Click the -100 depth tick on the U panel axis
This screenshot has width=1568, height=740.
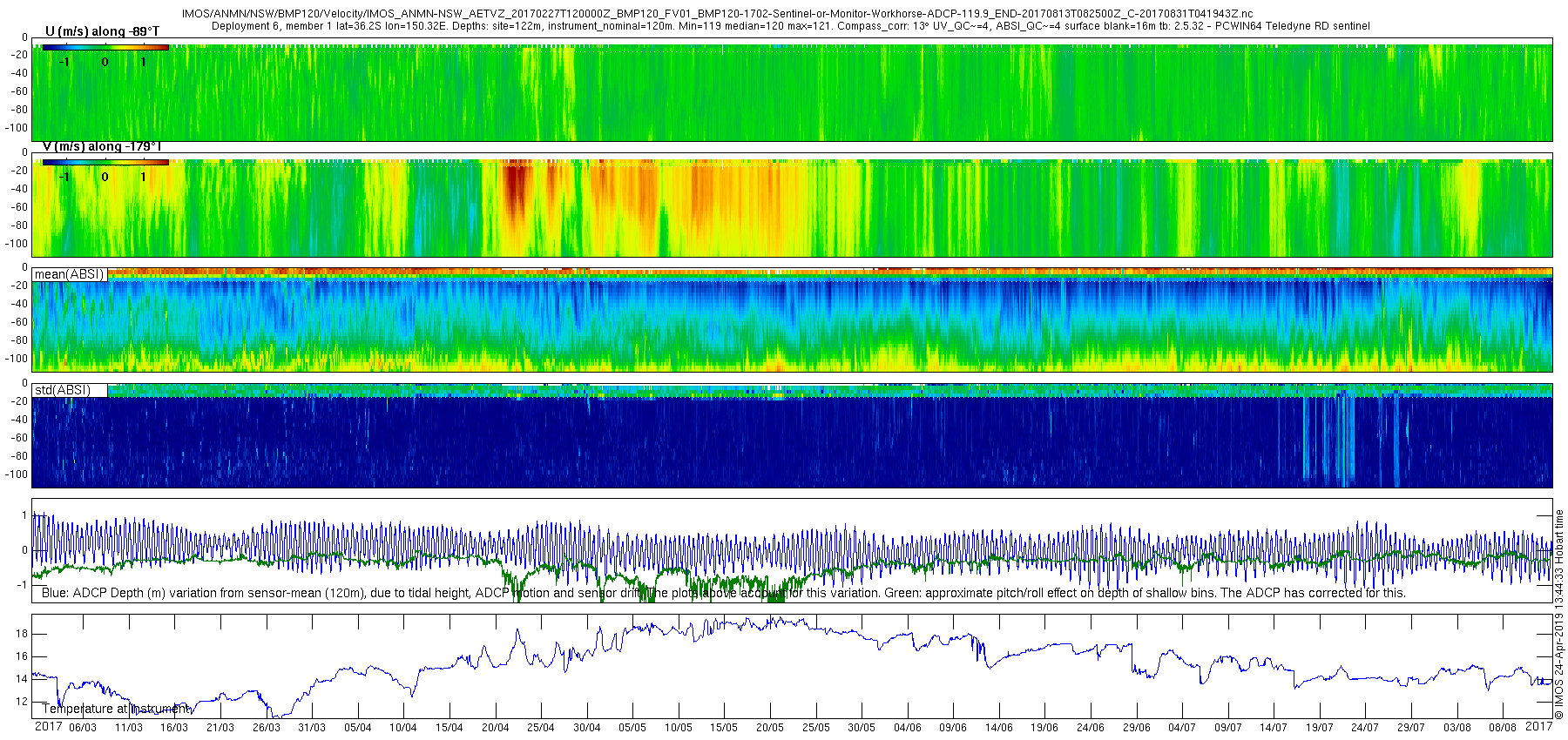pos(16,127)
